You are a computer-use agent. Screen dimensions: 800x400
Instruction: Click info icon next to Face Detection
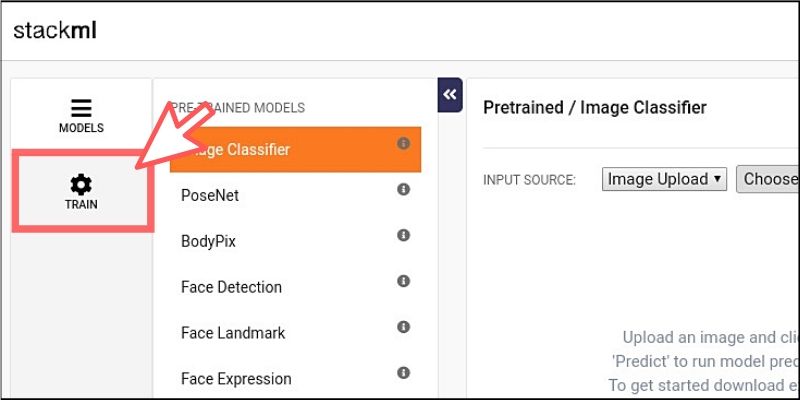pyautogui.click(x=404, y=281)
